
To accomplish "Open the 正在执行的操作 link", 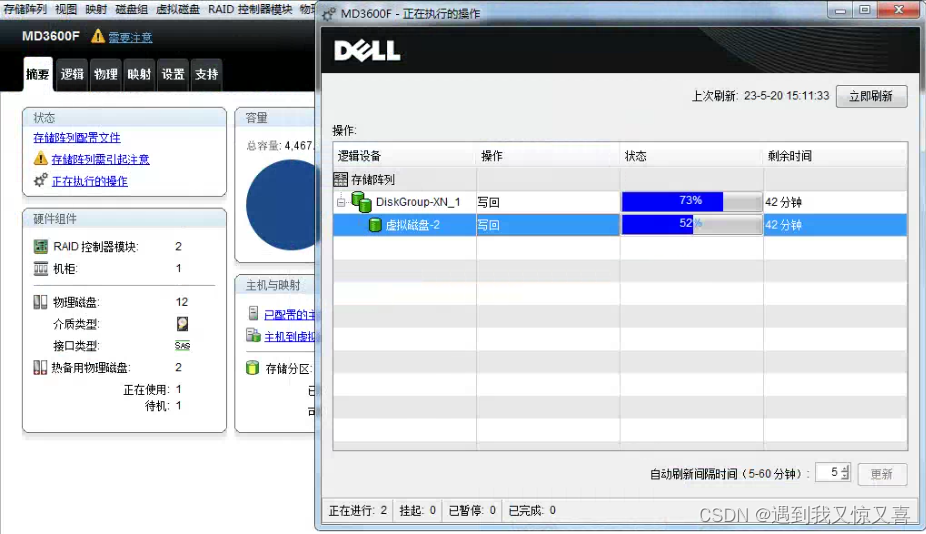I will [90, 181].
